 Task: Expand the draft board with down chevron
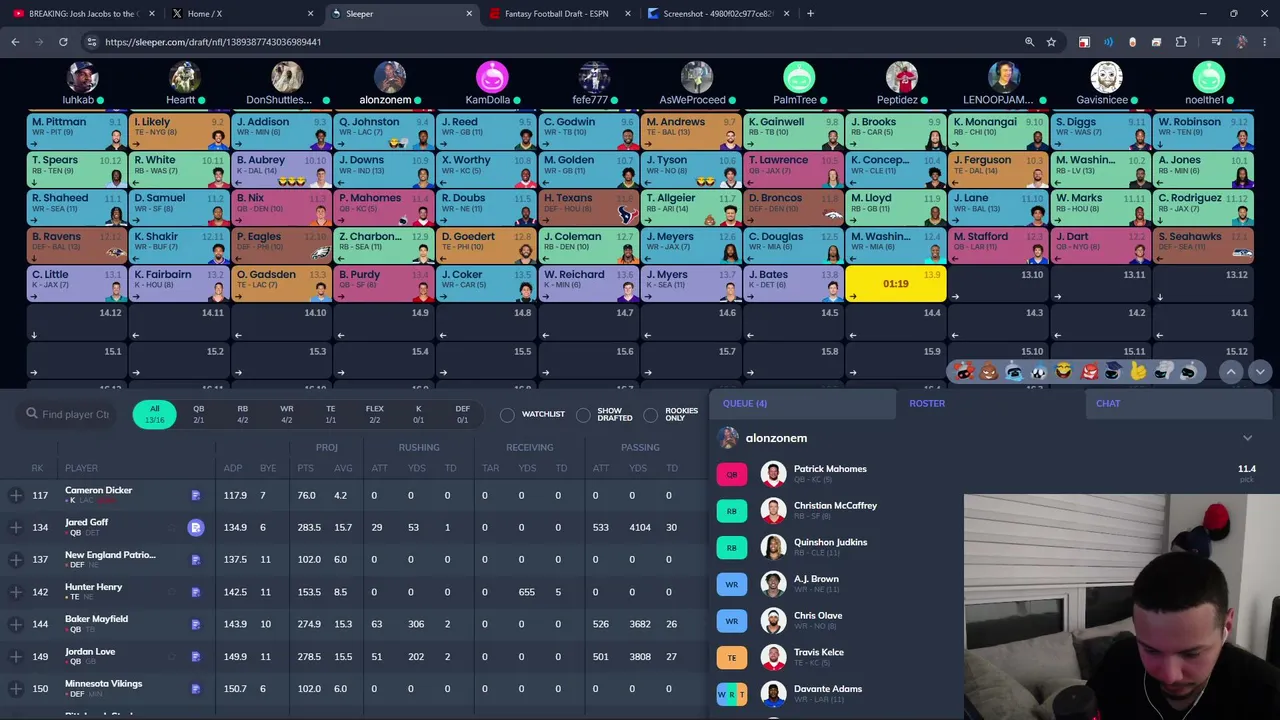(x=1260, y=371)
